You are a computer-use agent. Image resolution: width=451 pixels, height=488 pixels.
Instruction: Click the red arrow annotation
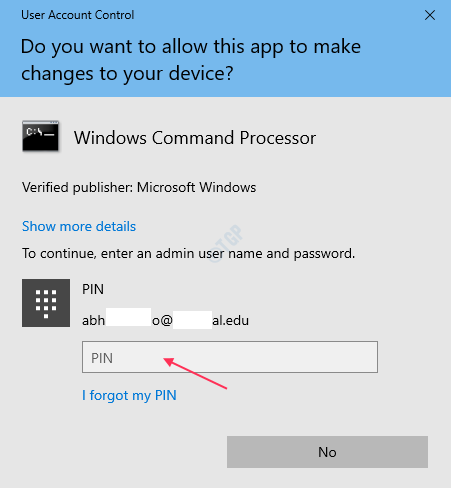pos(195,373)
